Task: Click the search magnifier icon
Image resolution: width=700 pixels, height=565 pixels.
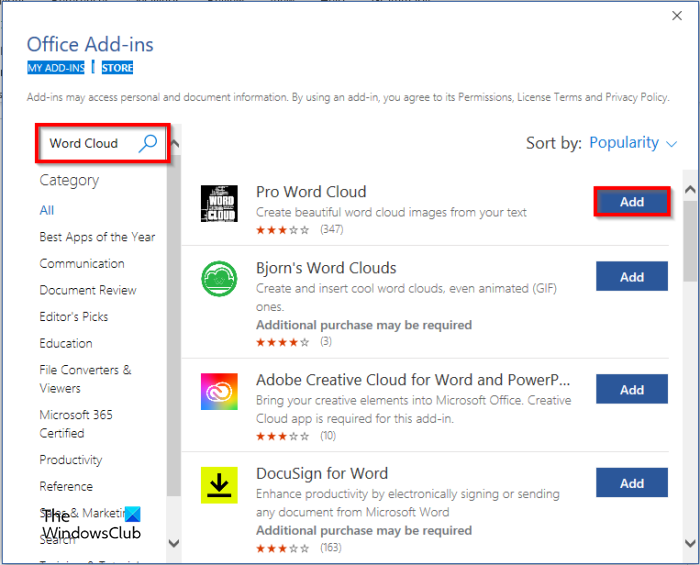Action: click(148, 143)
